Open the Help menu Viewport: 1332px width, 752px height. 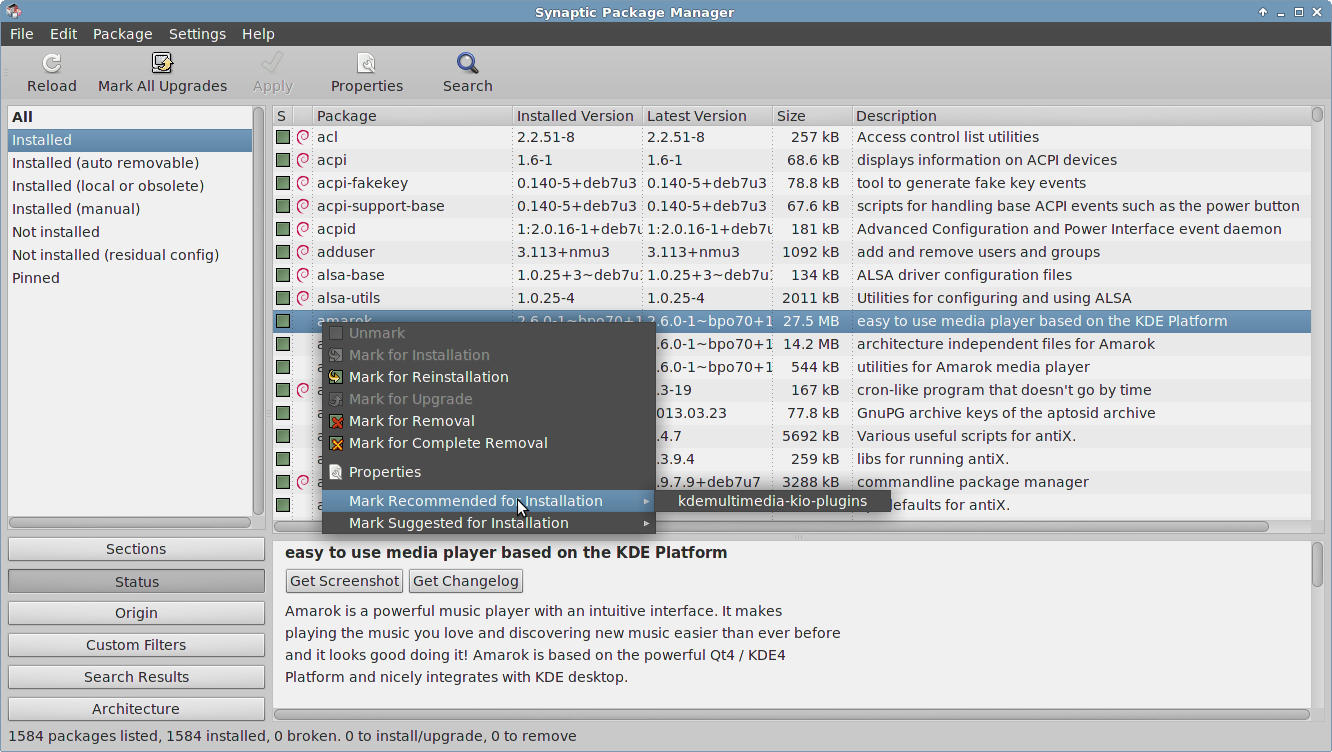point(258,34)
